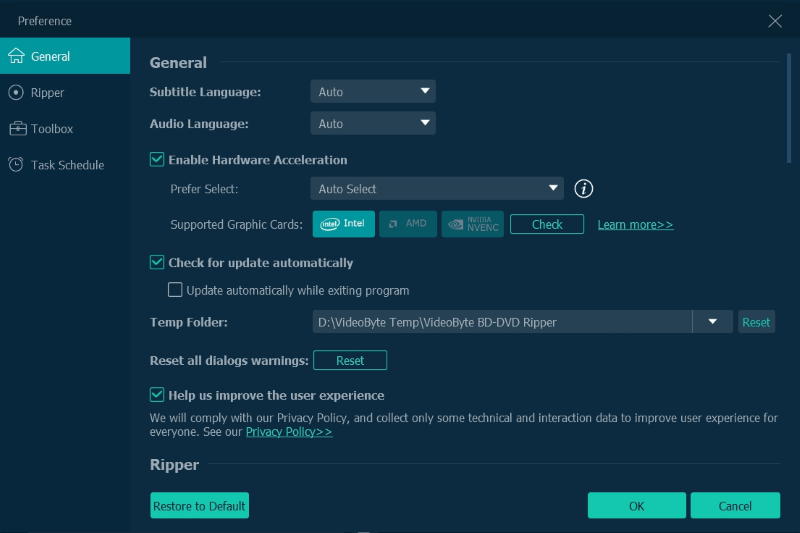Open the Subtitle Language dropdown
This screenshot has width=800, height=533.
[372, 92]
